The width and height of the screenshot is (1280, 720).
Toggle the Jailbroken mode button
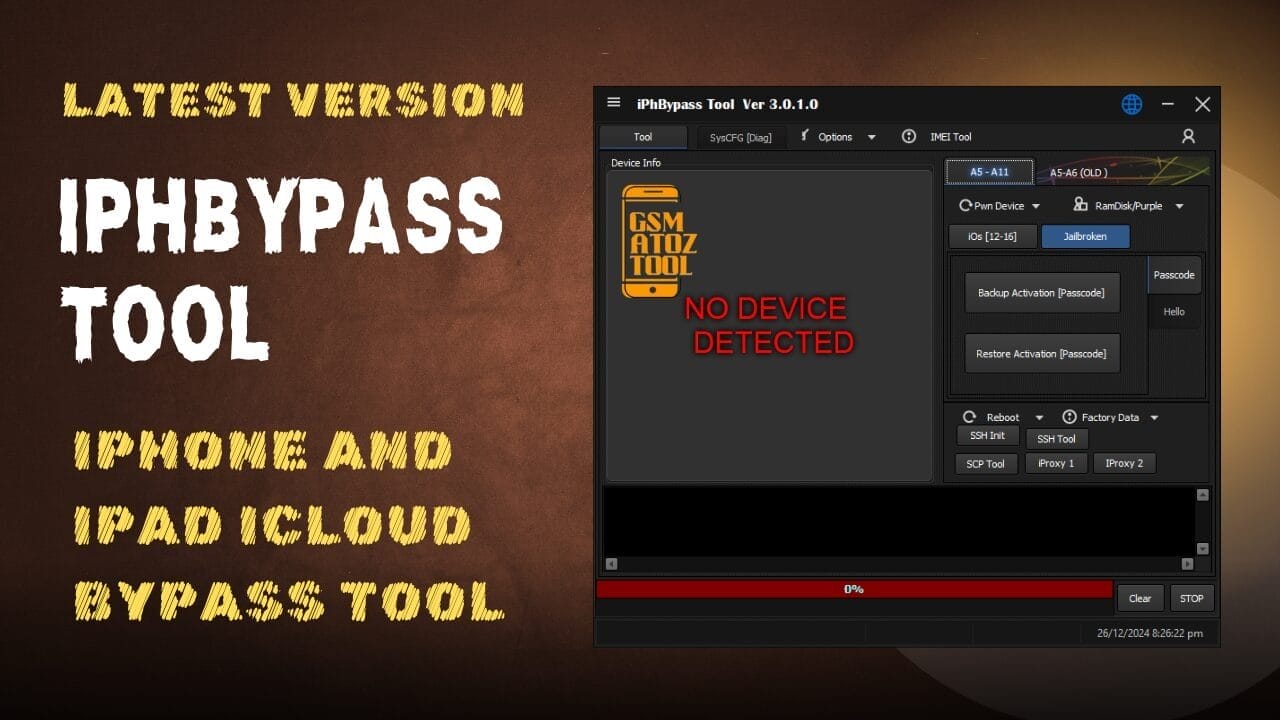(1085, 236)
